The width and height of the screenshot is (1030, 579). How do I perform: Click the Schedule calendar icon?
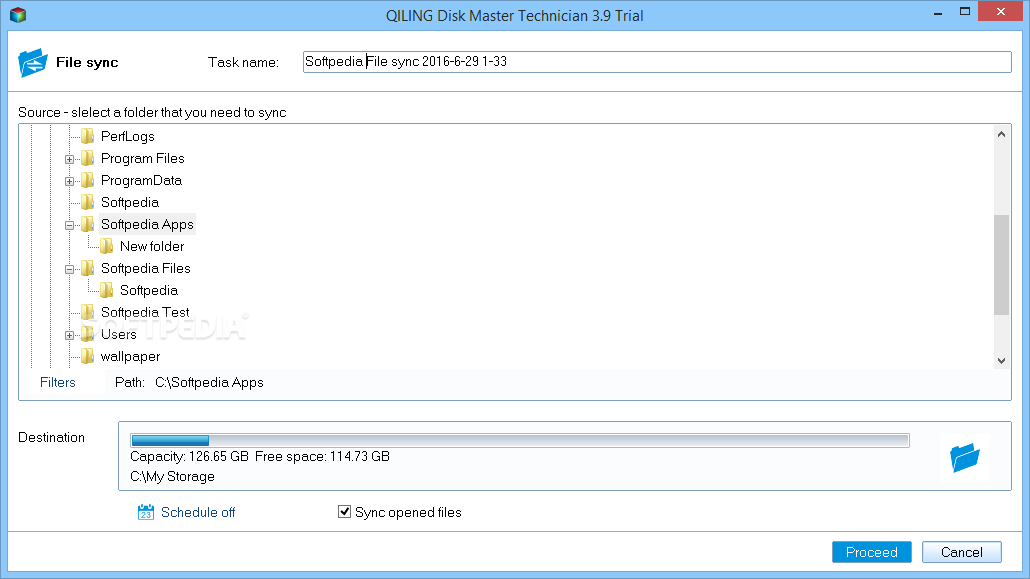[x=146, y=512]
